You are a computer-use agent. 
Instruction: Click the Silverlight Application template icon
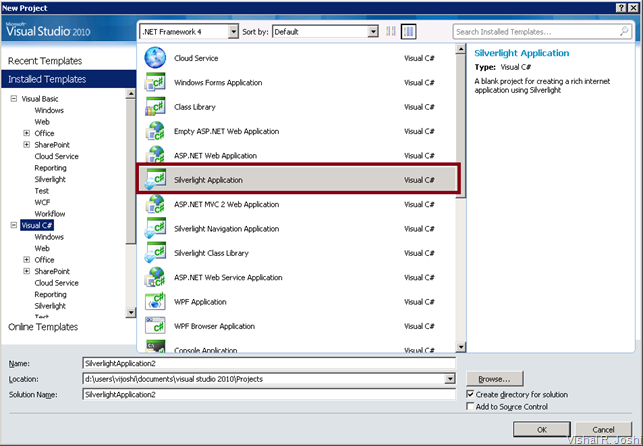tap(155, 180)
